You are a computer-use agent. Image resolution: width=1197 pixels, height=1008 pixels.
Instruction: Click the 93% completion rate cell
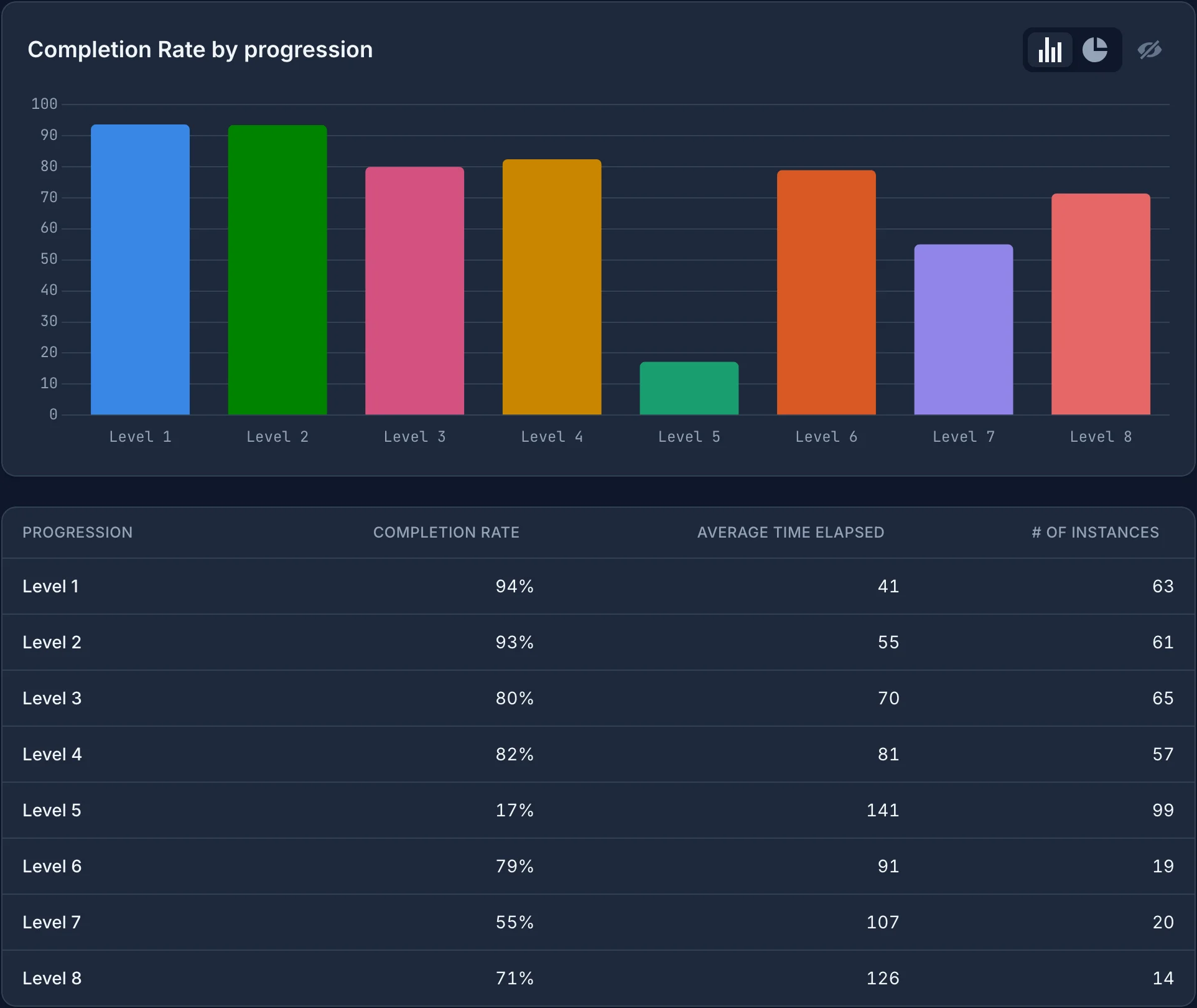point(515,642)
